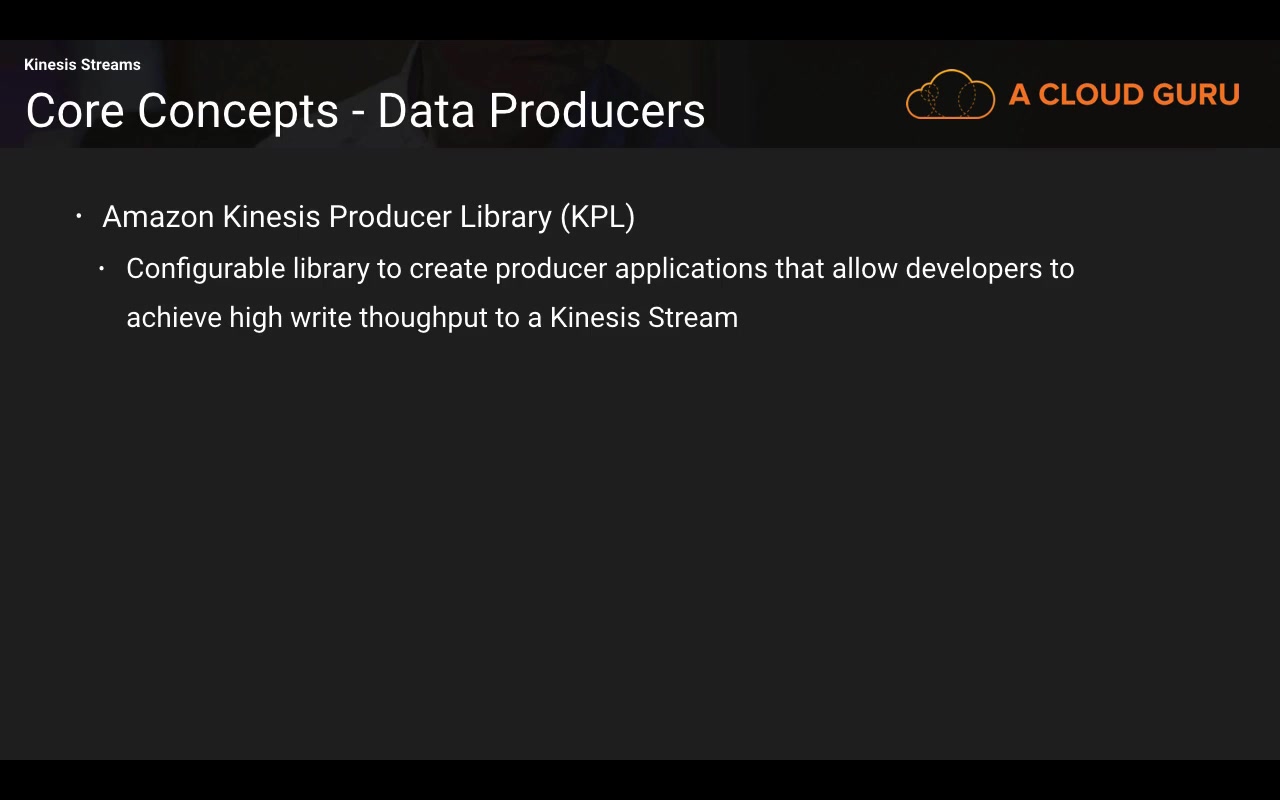1280x800 pixels.
Task: Click the word "Producer" in the first bullet
Action: pos(390,217)
